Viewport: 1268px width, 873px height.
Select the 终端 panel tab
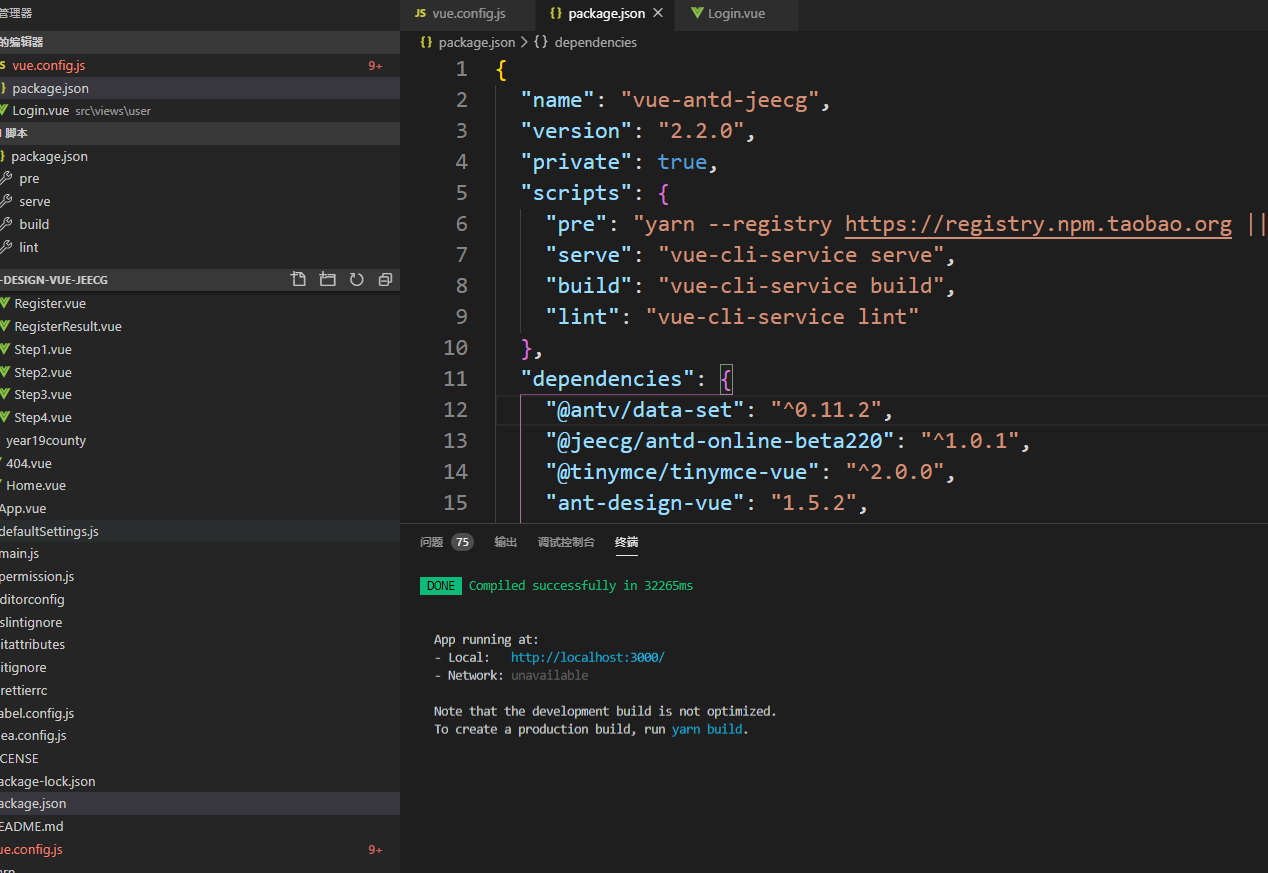[626, 542]
